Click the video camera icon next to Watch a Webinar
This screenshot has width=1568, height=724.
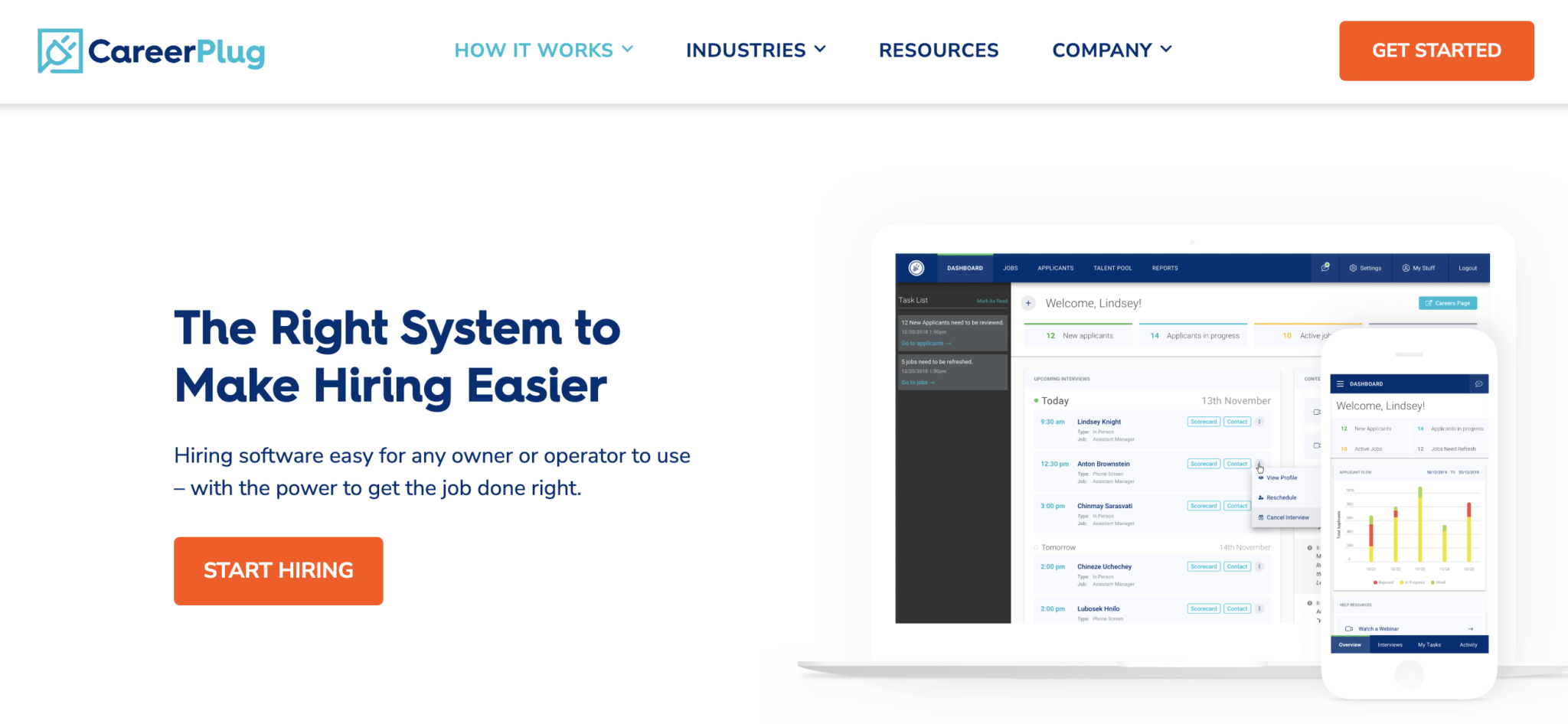click(1348, 629)
